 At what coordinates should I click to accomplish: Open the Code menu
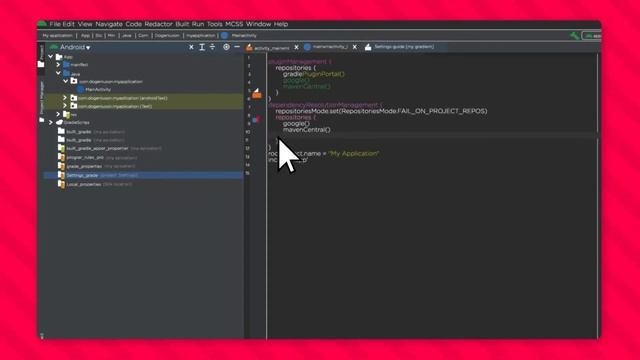133,24
